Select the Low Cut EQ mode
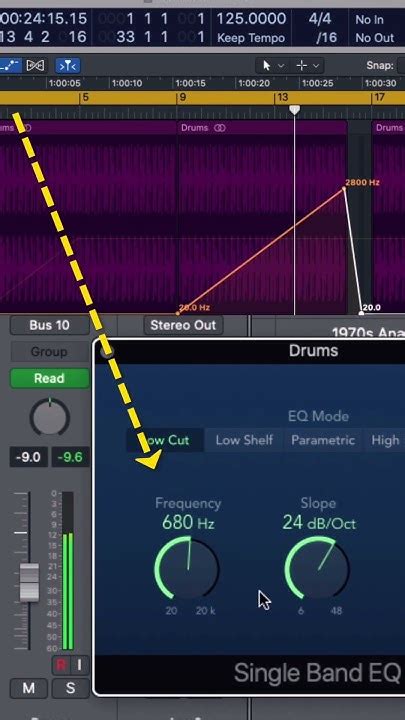The height and width of the screenshot is (720, 405). 165,440
